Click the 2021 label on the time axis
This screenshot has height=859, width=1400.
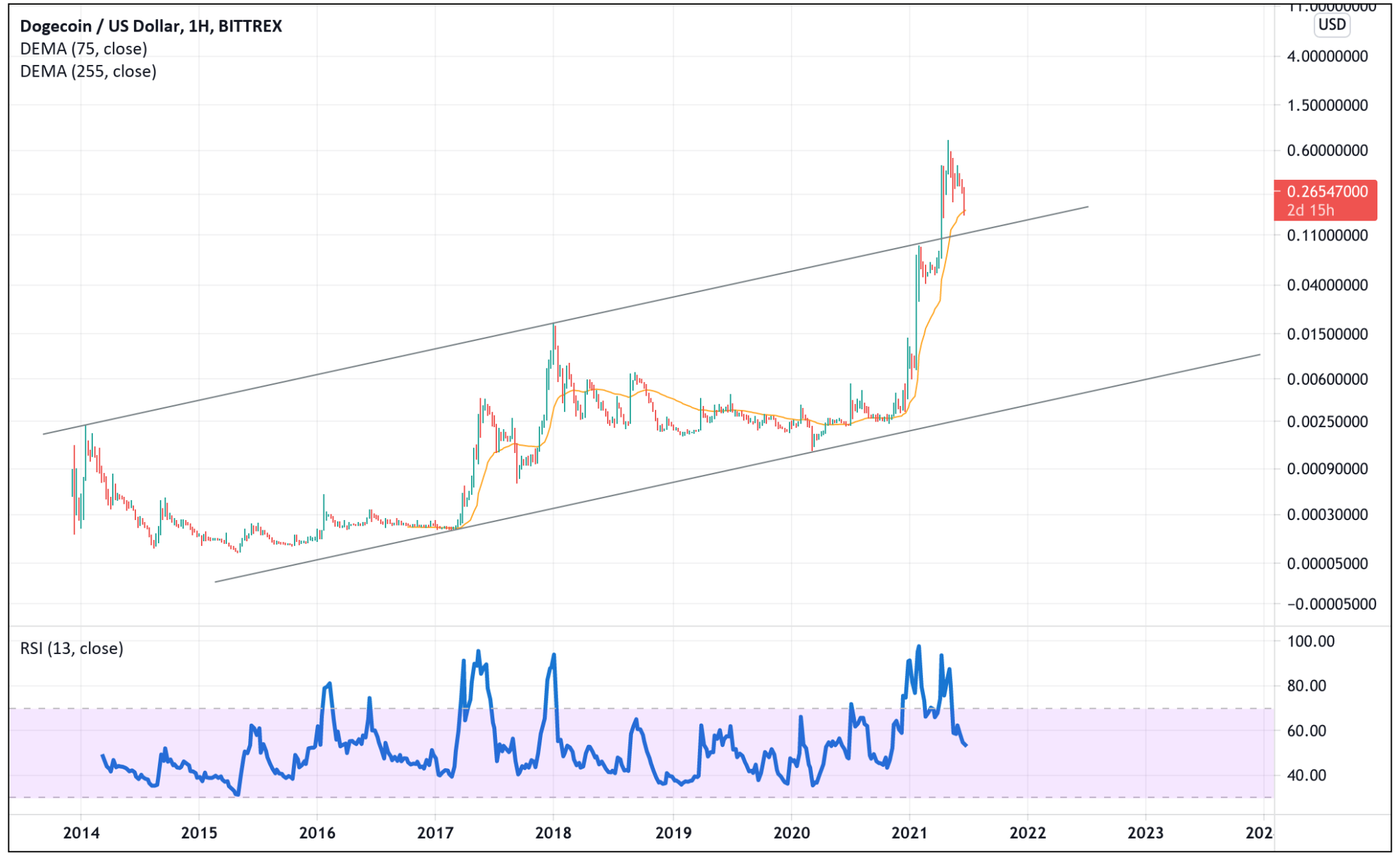(909, 833)
